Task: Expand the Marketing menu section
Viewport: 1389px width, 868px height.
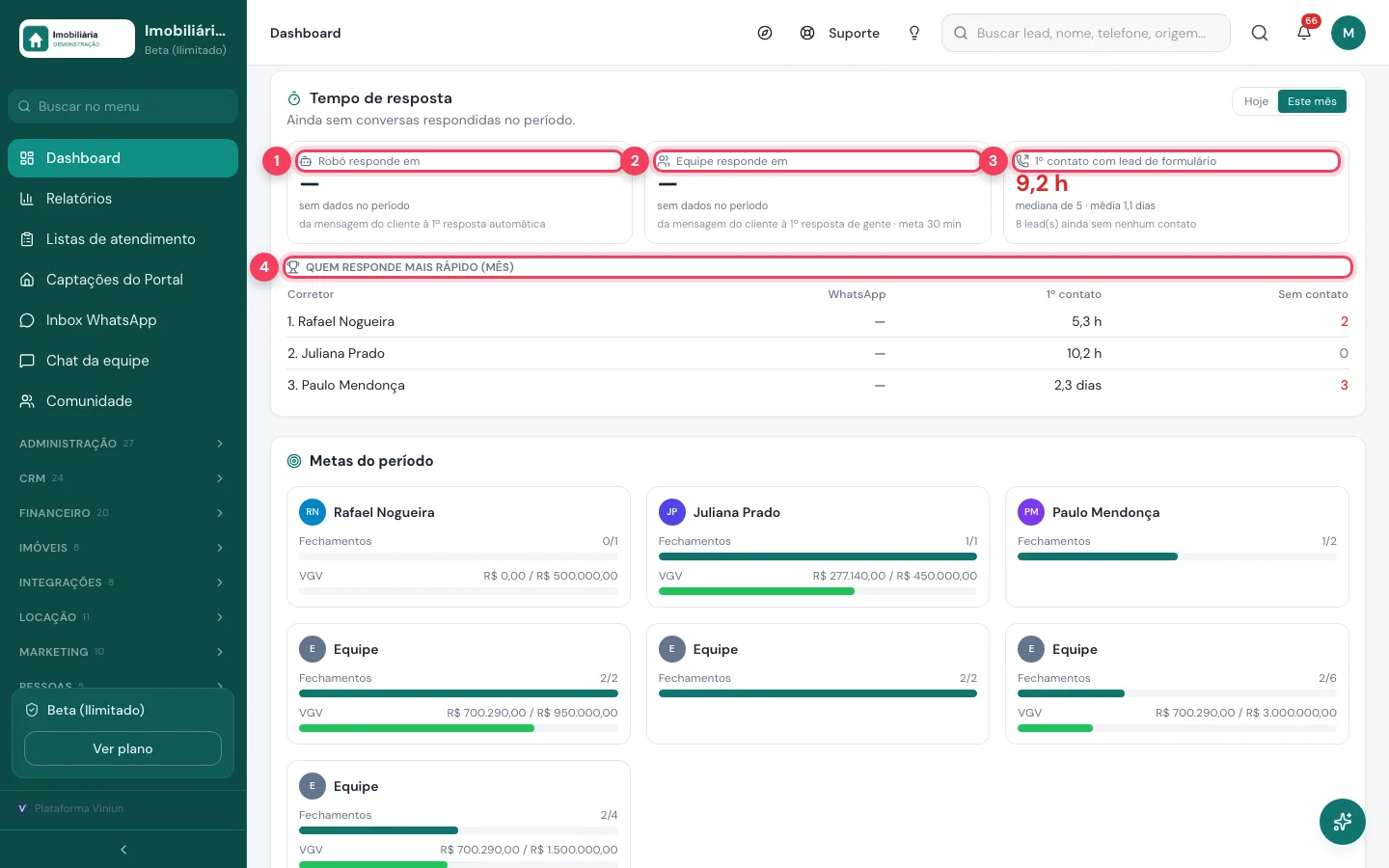Action: coord(123,652)
